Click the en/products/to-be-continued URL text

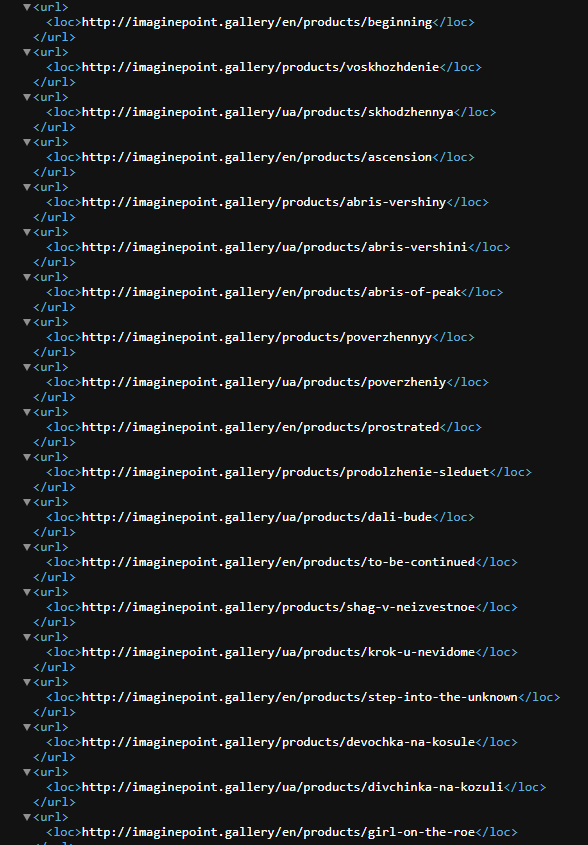[278, 562]
